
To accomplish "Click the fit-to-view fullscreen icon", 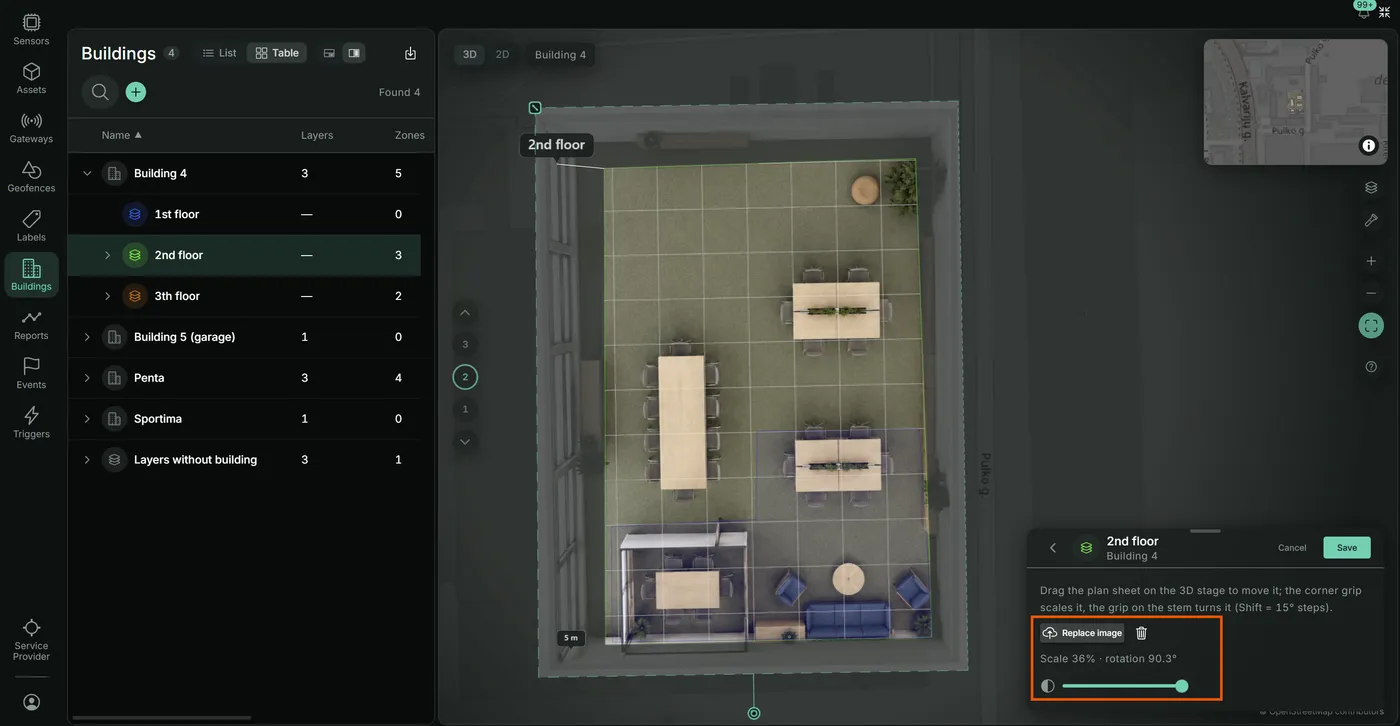I will (1371, 325).
